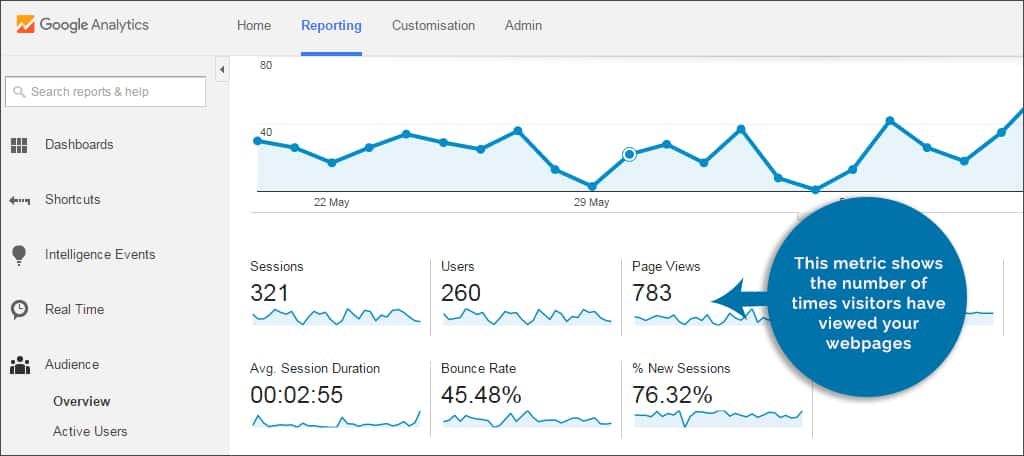Switch to the Reporting tab
Image resolution: width=1024 pixels, height=456 pixels.
point(331,25)
